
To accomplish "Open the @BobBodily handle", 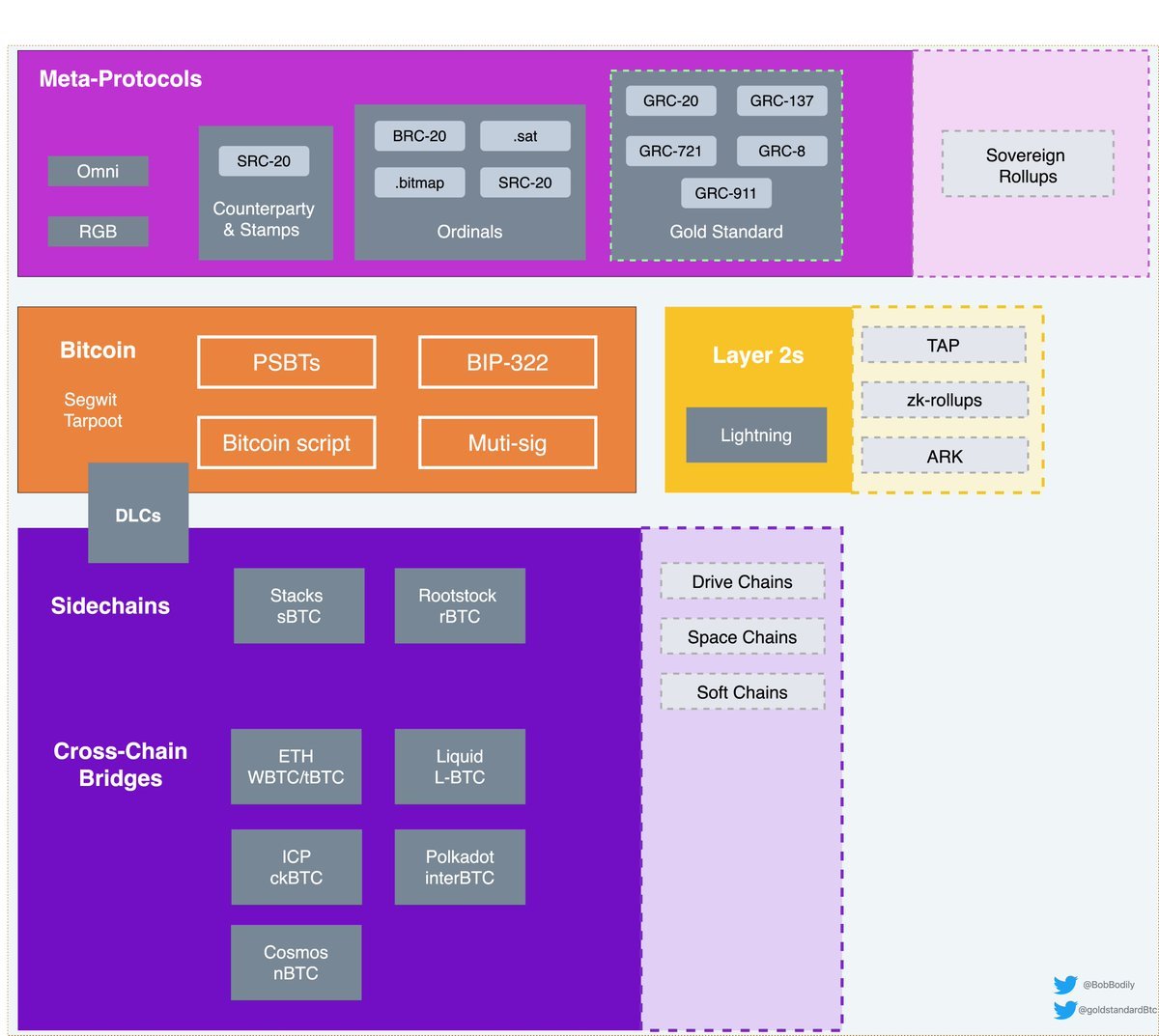I will click(1109, 985).
